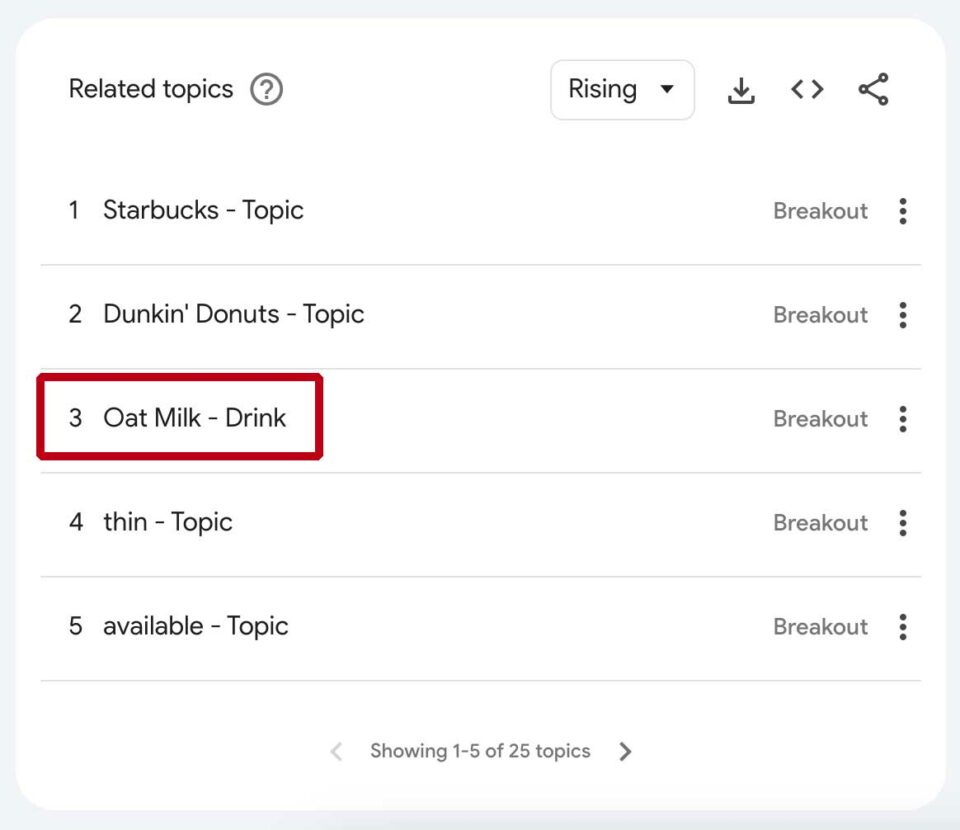Click Breakout label on Starbucks row
The height and width of the screenshot is (830, 960).
point(820,211)
